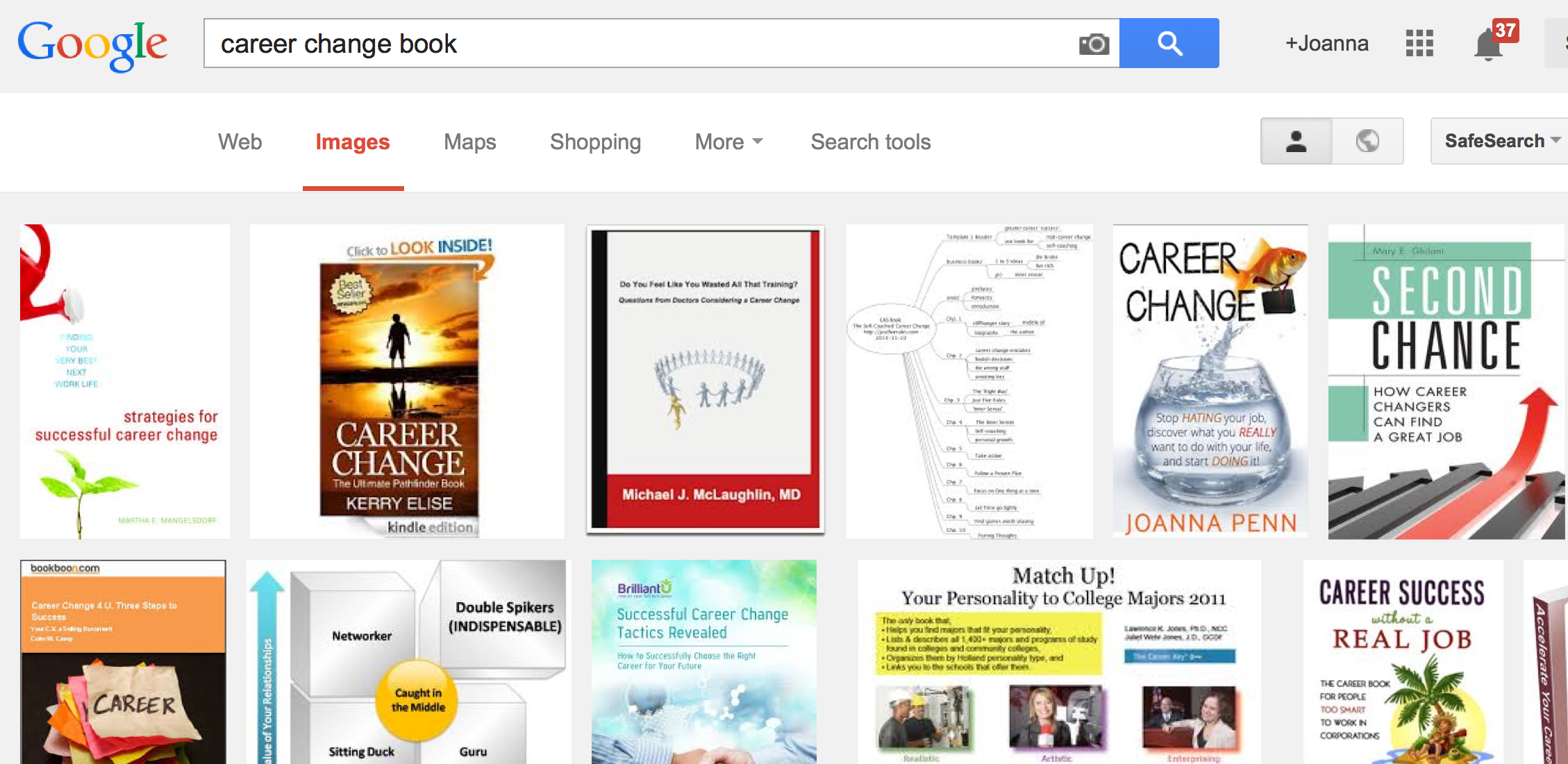The height and width of the screenshot is (764, 1568).
Task: Open Joanna Penn Career Change goldfish cover
Action: point(1210,381)
